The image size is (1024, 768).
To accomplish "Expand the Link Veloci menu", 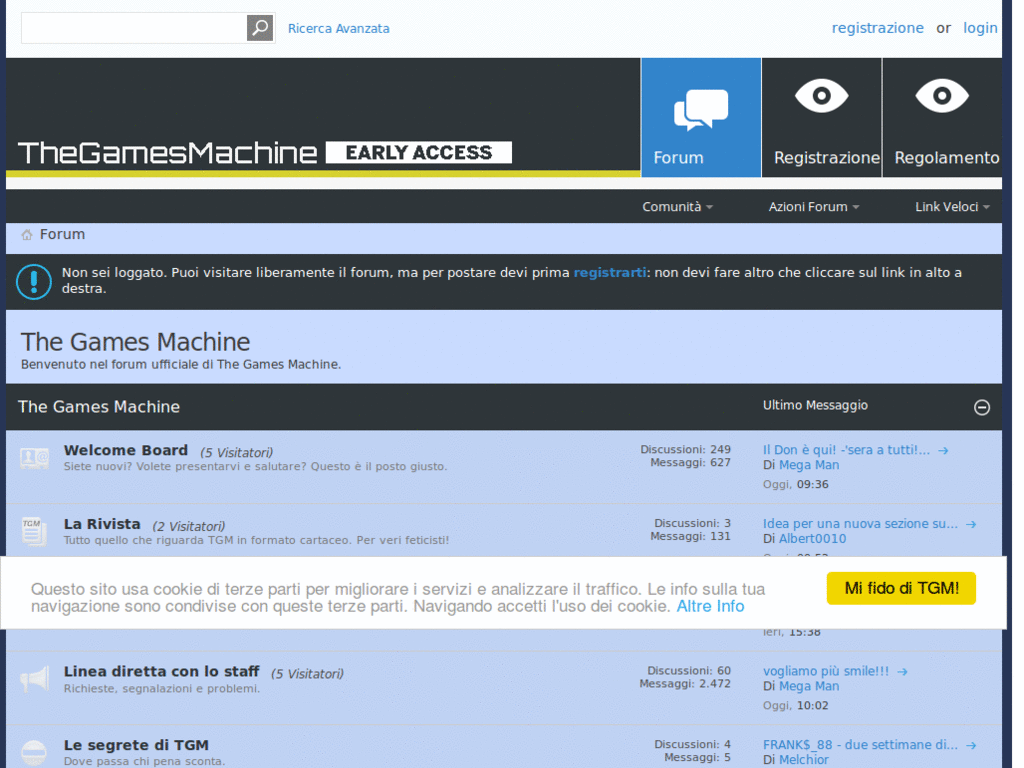I will 946,207.
